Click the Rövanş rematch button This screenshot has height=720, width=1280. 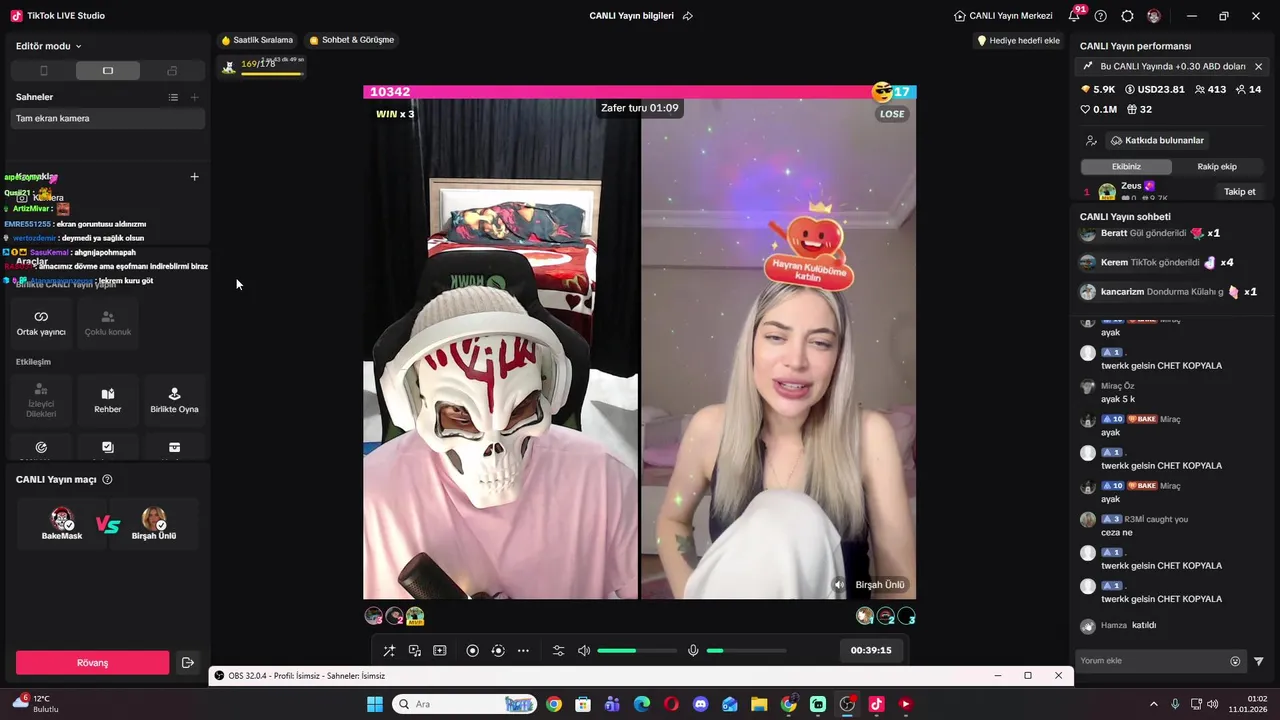92,663
